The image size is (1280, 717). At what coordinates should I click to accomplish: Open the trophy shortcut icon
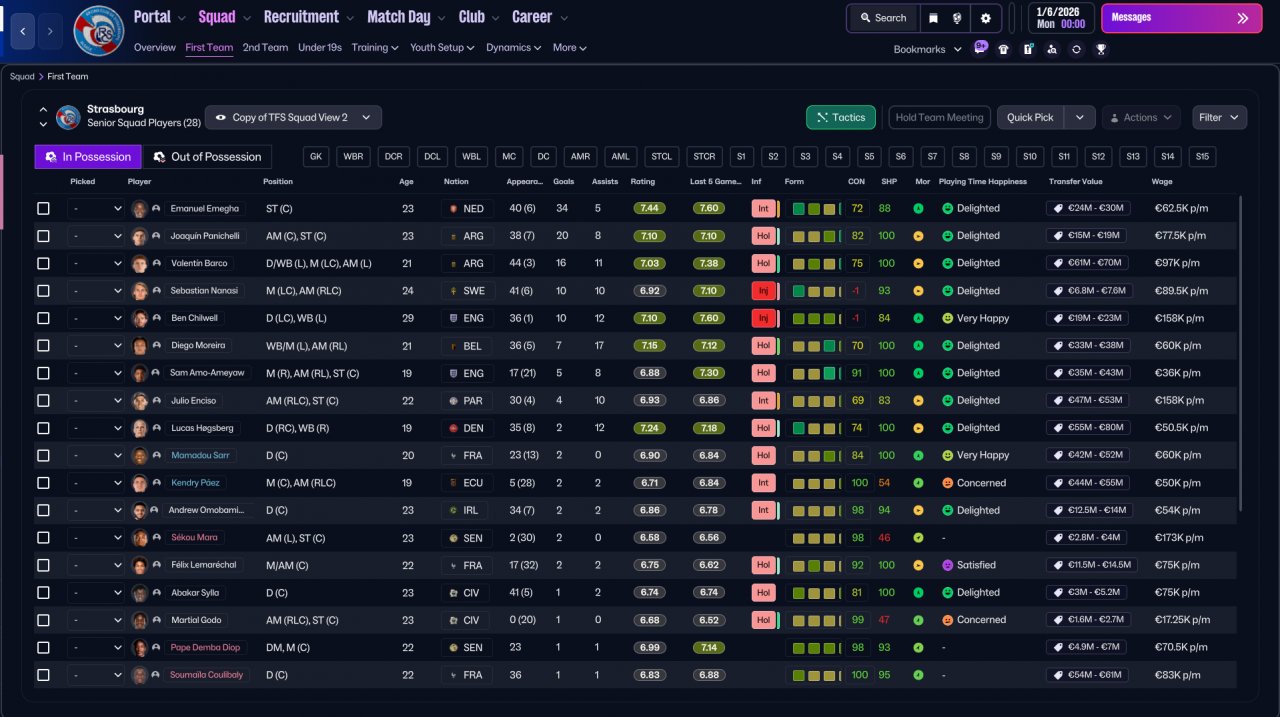(x=1100, y=49)
